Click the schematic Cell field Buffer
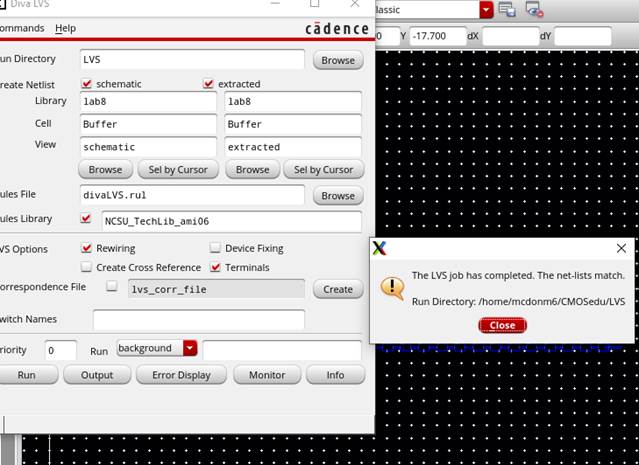The image size is (639, 465). click(x=148, y=124)
